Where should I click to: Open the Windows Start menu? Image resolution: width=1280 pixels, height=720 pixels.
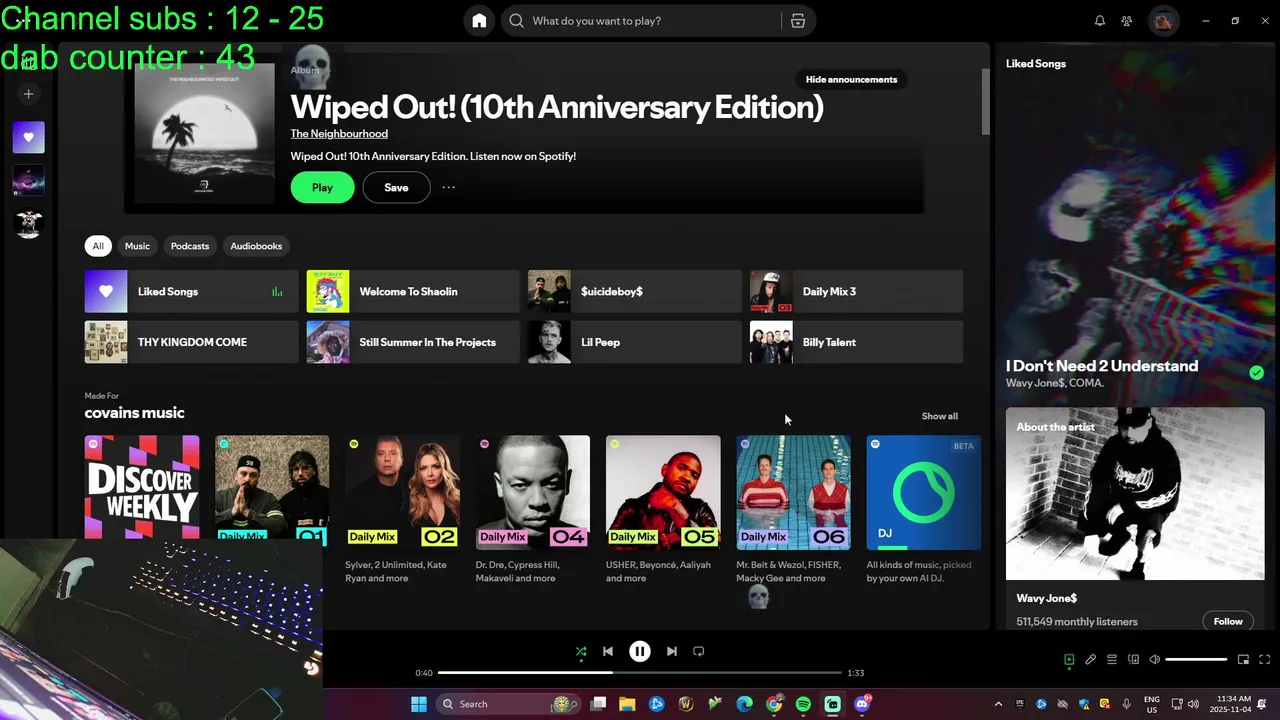[x=419, y=704]
